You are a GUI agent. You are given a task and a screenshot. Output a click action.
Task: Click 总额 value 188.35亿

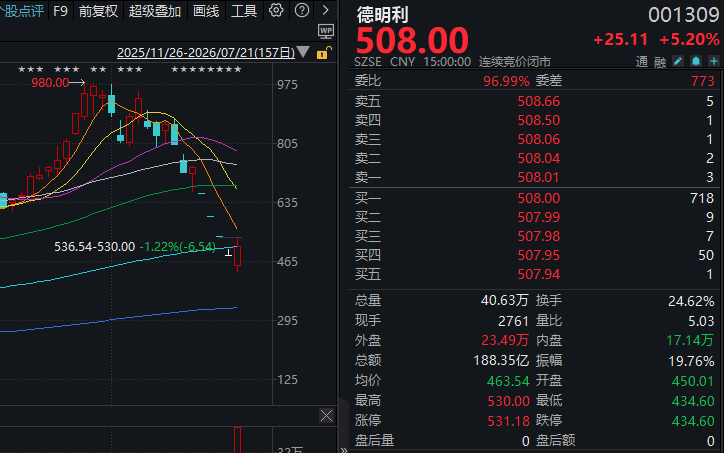501,360
